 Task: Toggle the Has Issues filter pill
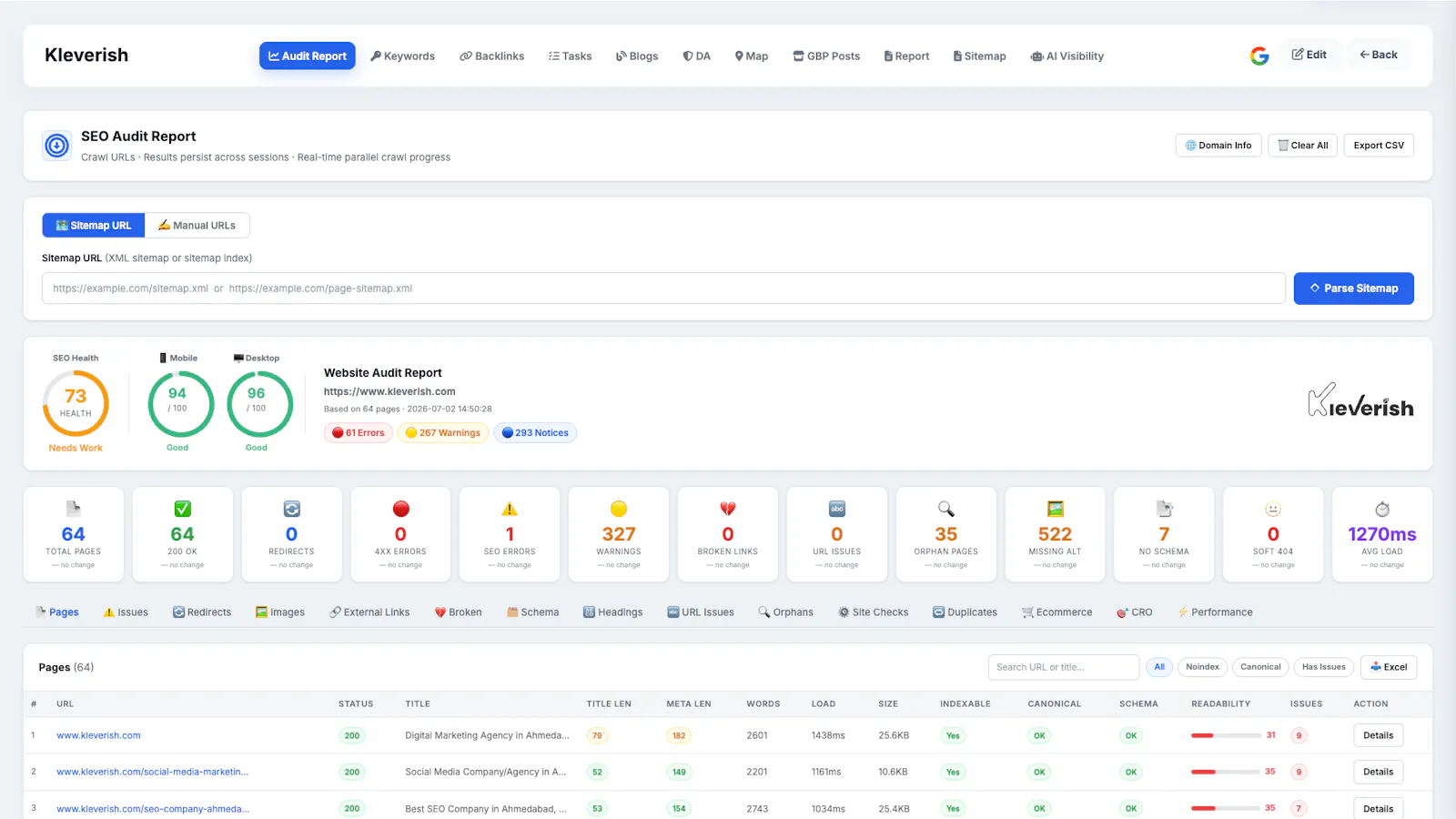coord(1323,667)
